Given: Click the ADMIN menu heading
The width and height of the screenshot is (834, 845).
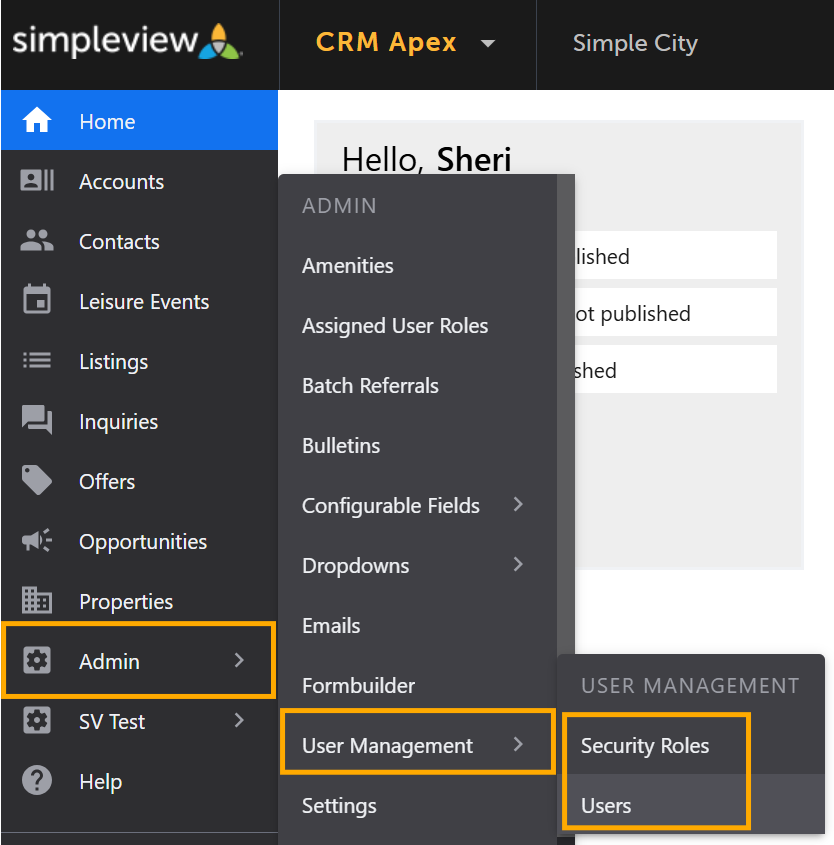Looking at the screenshot, I should click(x=339, y=206).
